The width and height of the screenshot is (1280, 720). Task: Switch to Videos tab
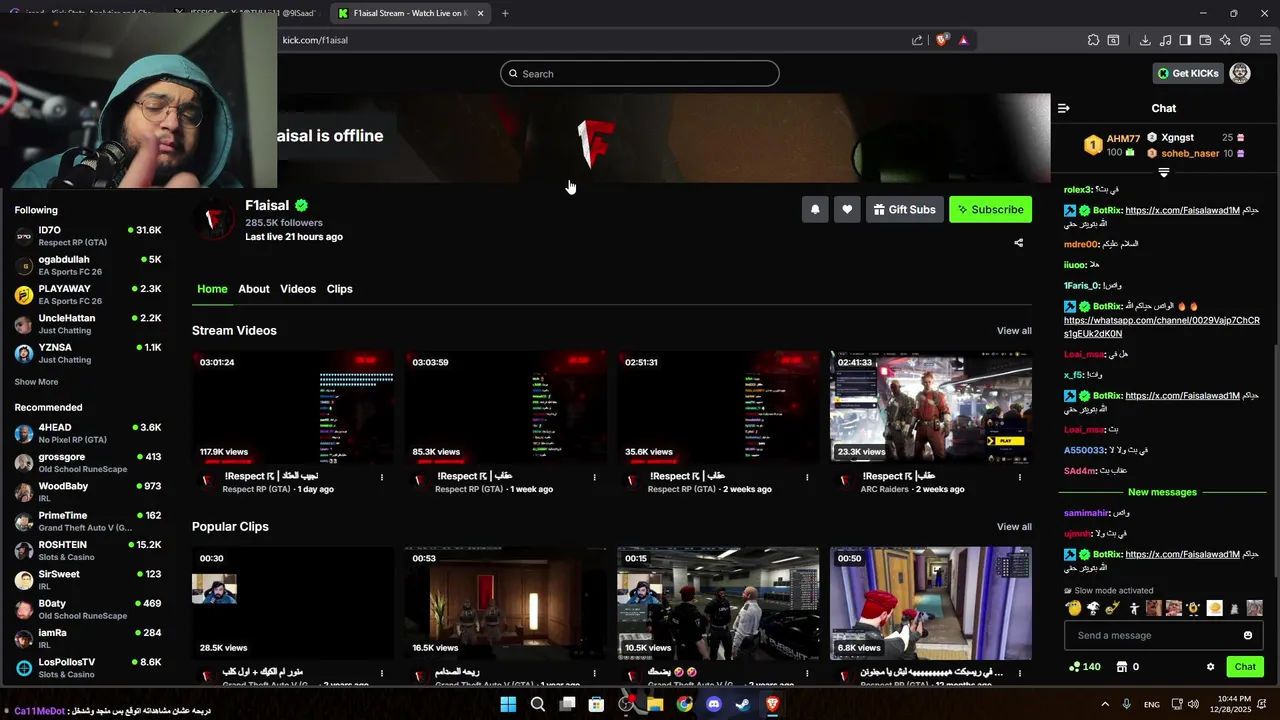click(298, 289)
